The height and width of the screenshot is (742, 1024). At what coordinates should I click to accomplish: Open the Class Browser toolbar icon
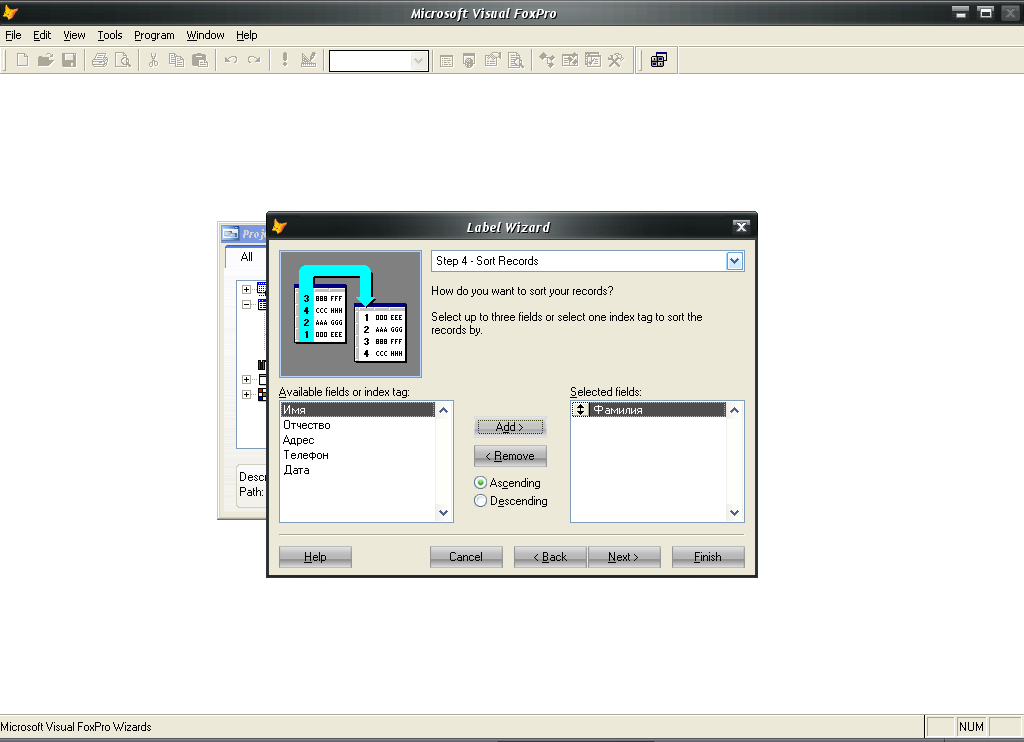547,61
